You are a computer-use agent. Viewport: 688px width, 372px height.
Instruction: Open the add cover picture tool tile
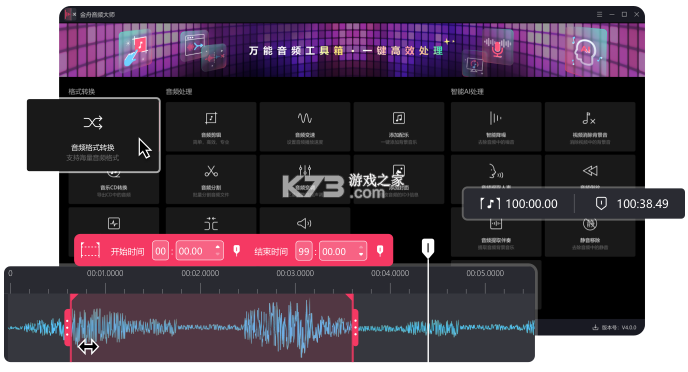click(x=399, y=179)
